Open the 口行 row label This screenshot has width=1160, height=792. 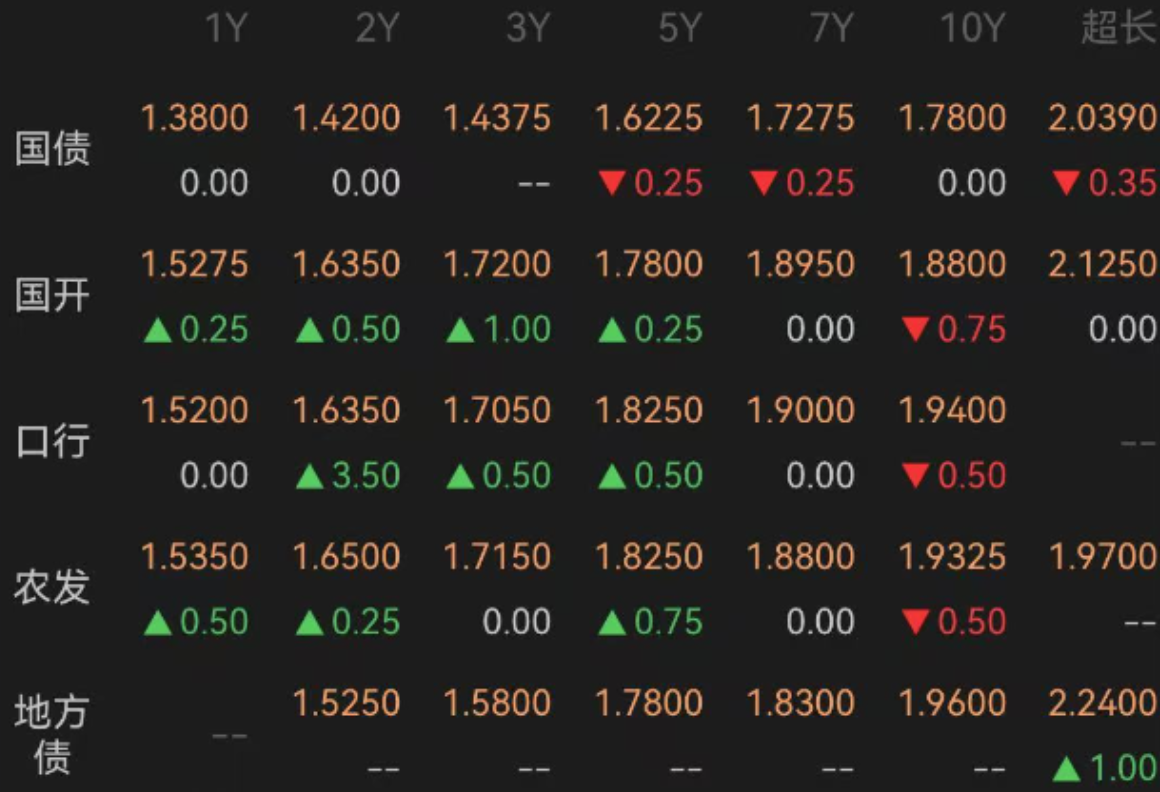click(x=53, y=441)
